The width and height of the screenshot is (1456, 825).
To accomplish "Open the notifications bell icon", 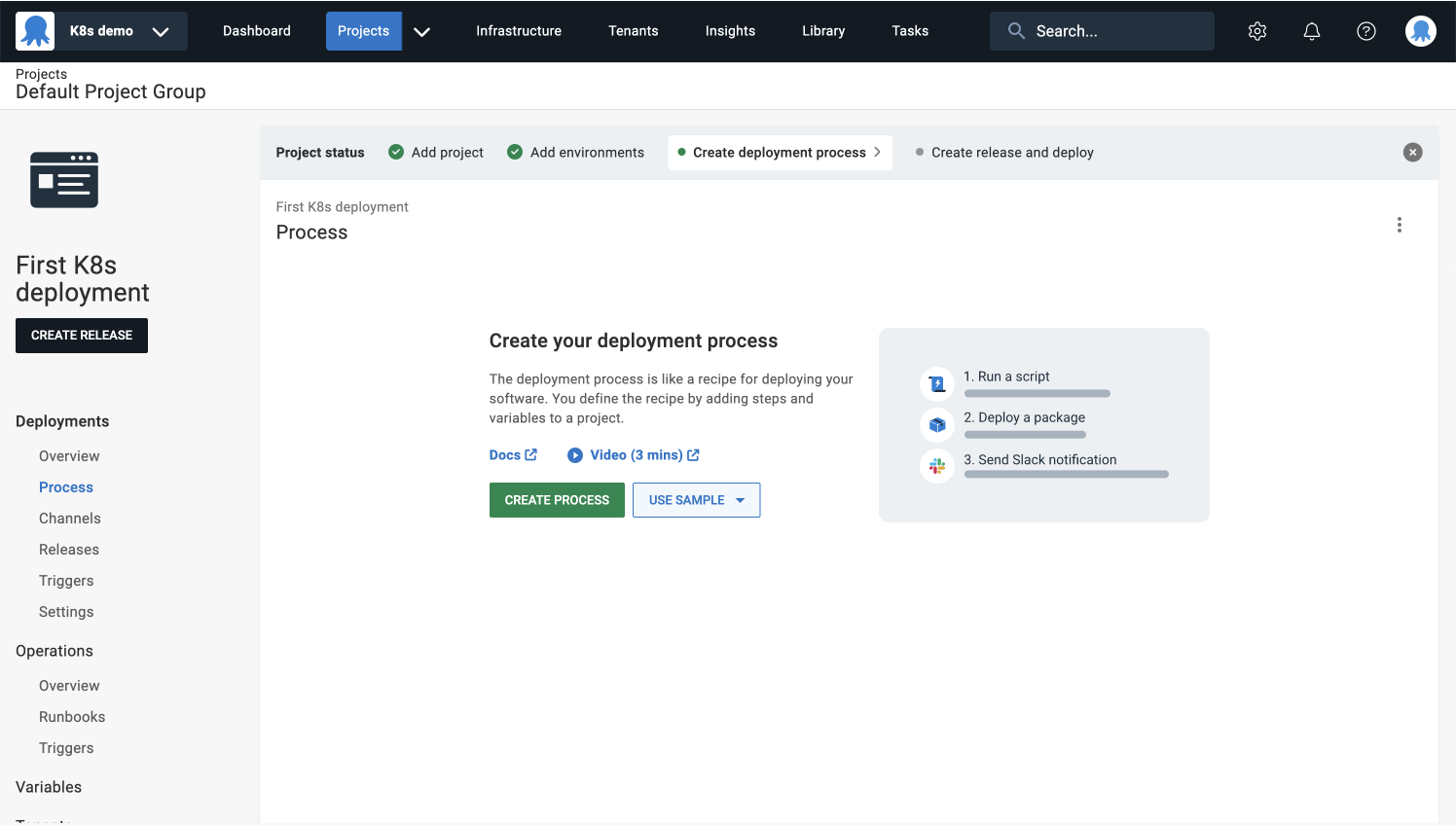I will [x=1311, y=30].
